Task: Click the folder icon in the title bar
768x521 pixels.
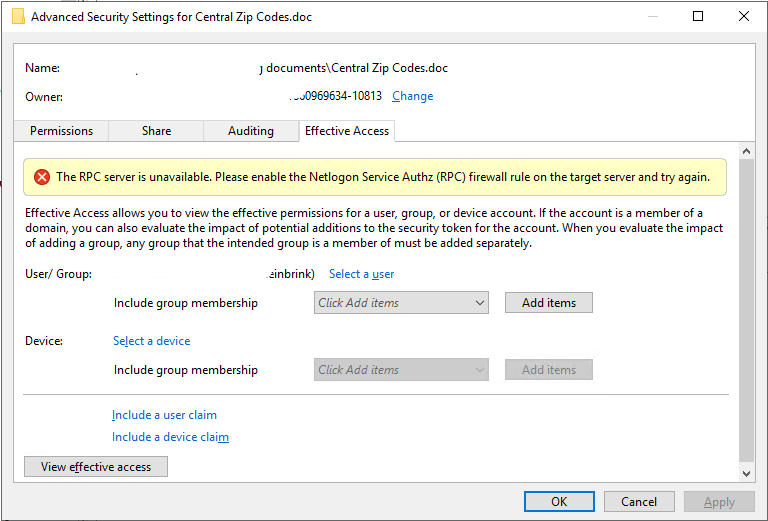Action: [x=18, y=17]
